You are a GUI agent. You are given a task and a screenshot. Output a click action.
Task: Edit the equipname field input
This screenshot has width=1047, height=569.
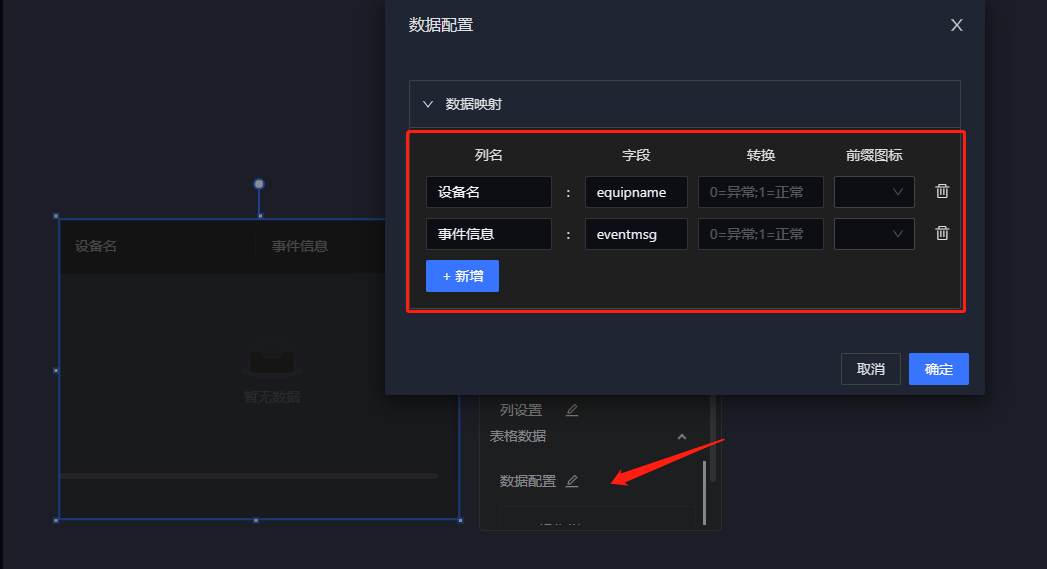pyautogui.click(x=636, y=192)
